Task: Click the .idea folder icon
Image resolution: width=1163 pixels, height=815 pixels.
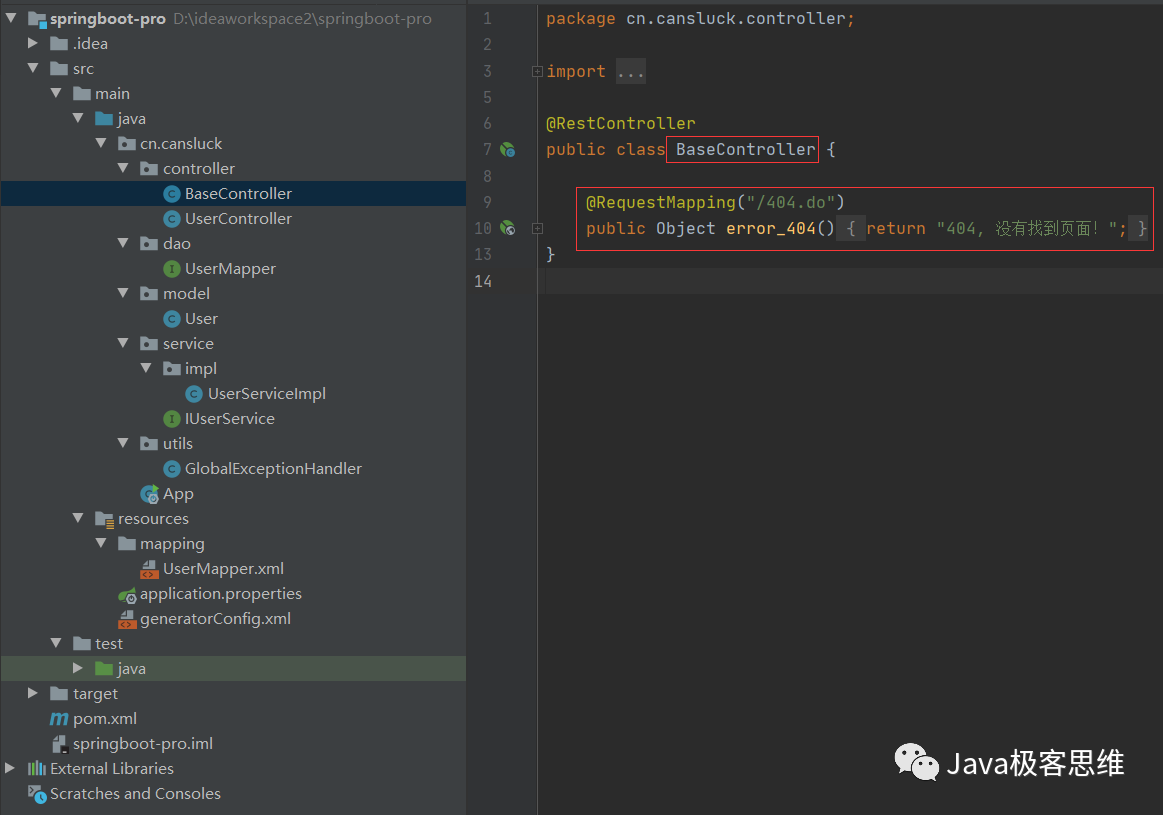Action: 59,44
